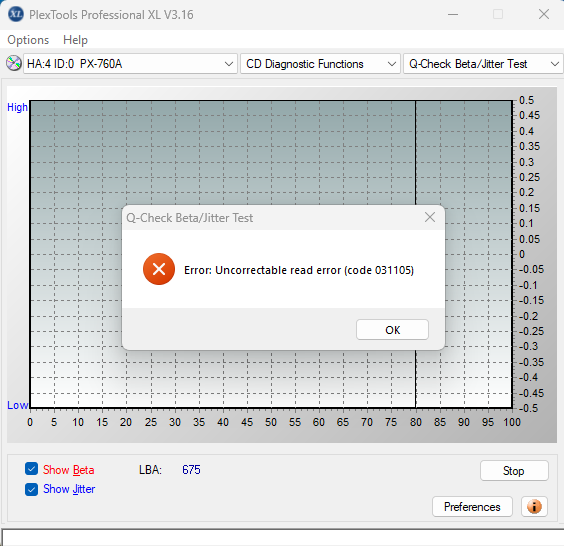Click the status text field at the bottom

pyautogui.click(x=282, y=537)
